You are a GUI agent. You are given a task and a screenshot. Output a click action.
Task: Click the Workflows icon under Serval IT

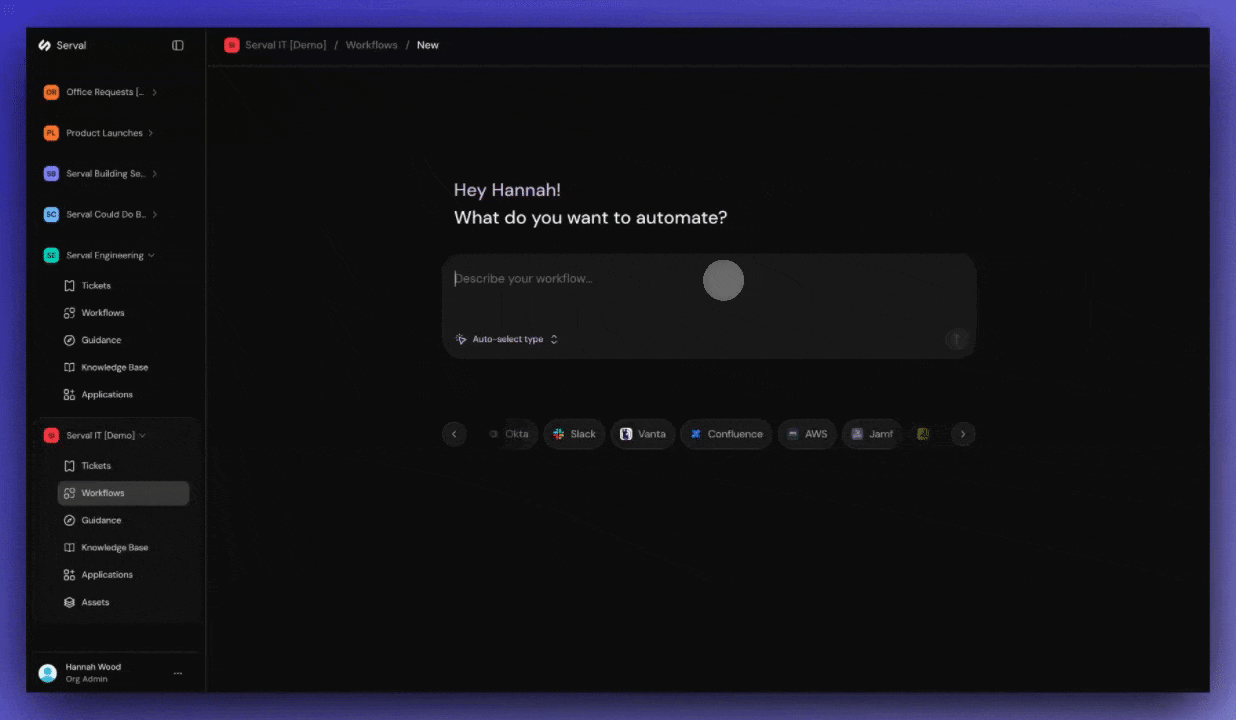coord(69,493)
